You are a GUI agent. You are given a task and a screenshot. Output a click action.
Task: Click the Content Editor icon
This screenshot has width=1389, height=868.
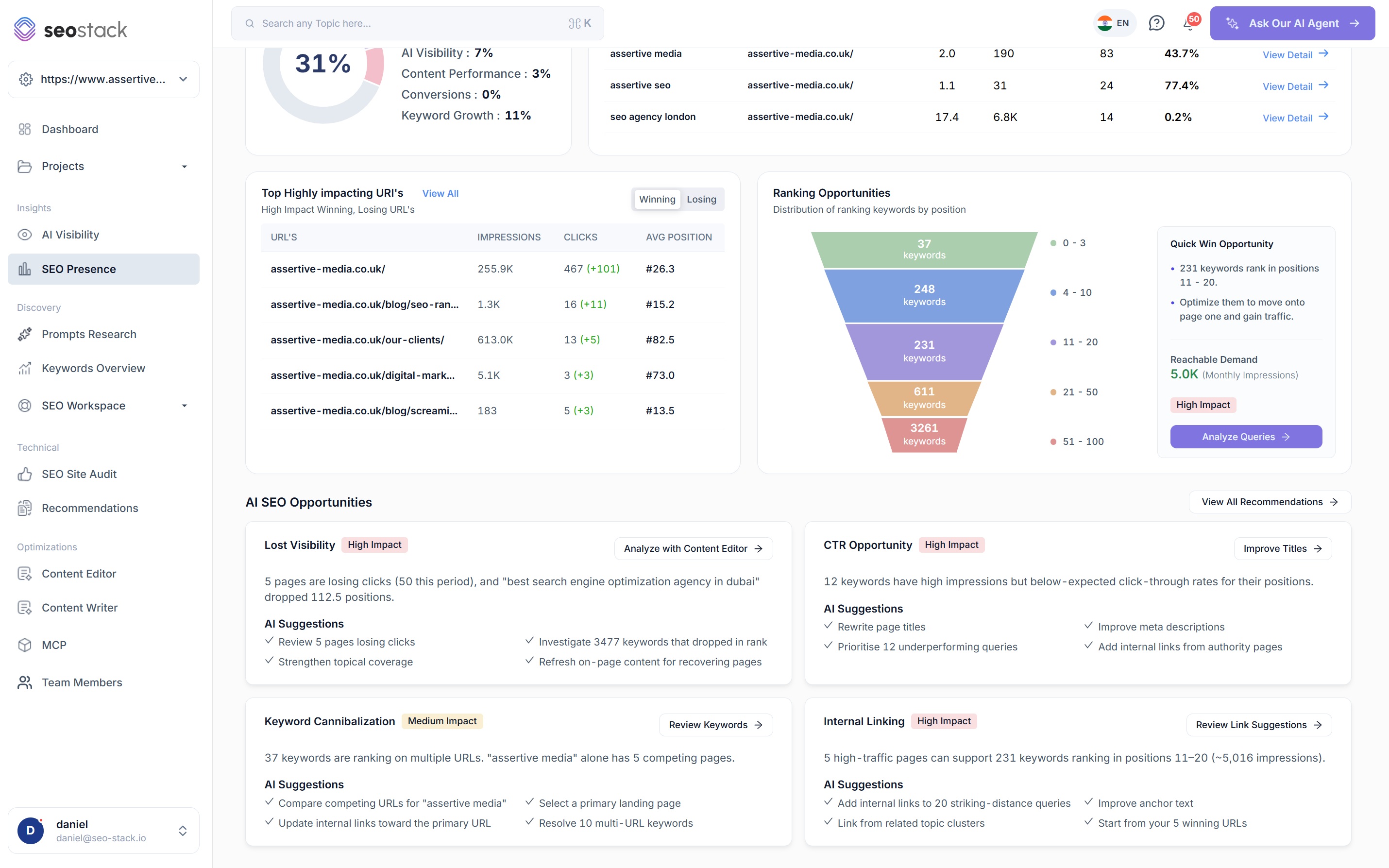click(25, 574)
